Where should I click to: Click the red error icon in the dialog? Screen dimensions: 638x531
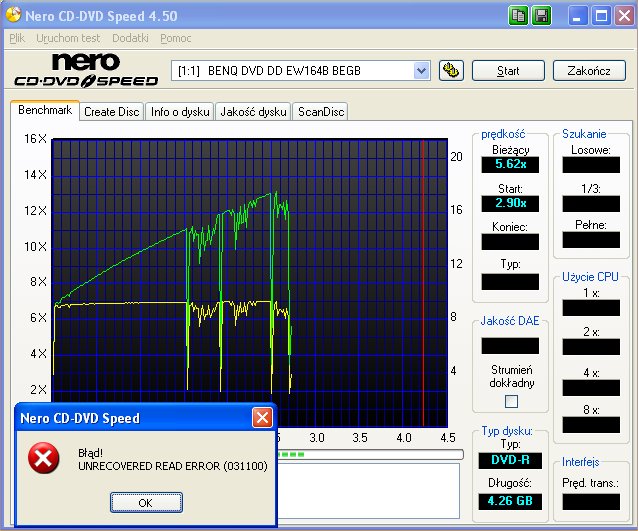[x=44, y=458]
